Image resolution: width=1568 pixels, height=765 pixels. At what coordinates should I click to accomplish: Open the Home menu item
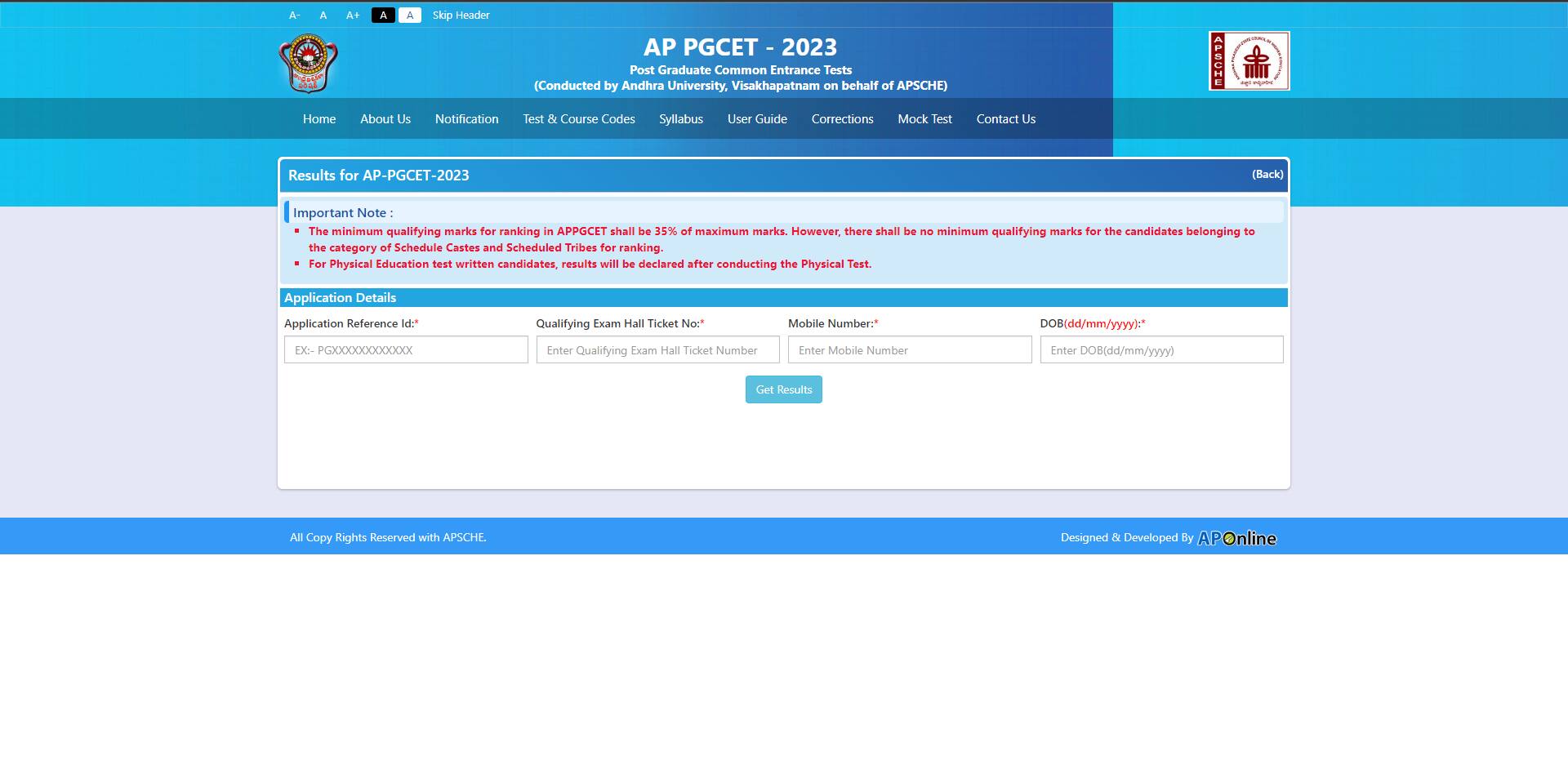[x=318, y=118]
